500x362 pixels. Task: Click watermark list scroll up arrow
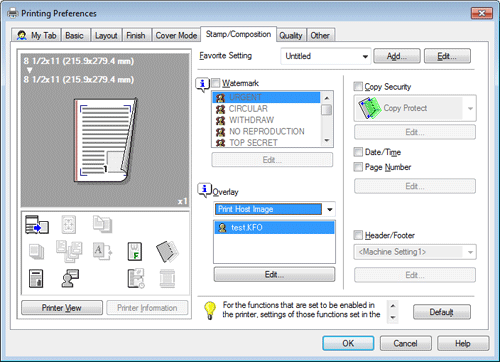[327, 97]
